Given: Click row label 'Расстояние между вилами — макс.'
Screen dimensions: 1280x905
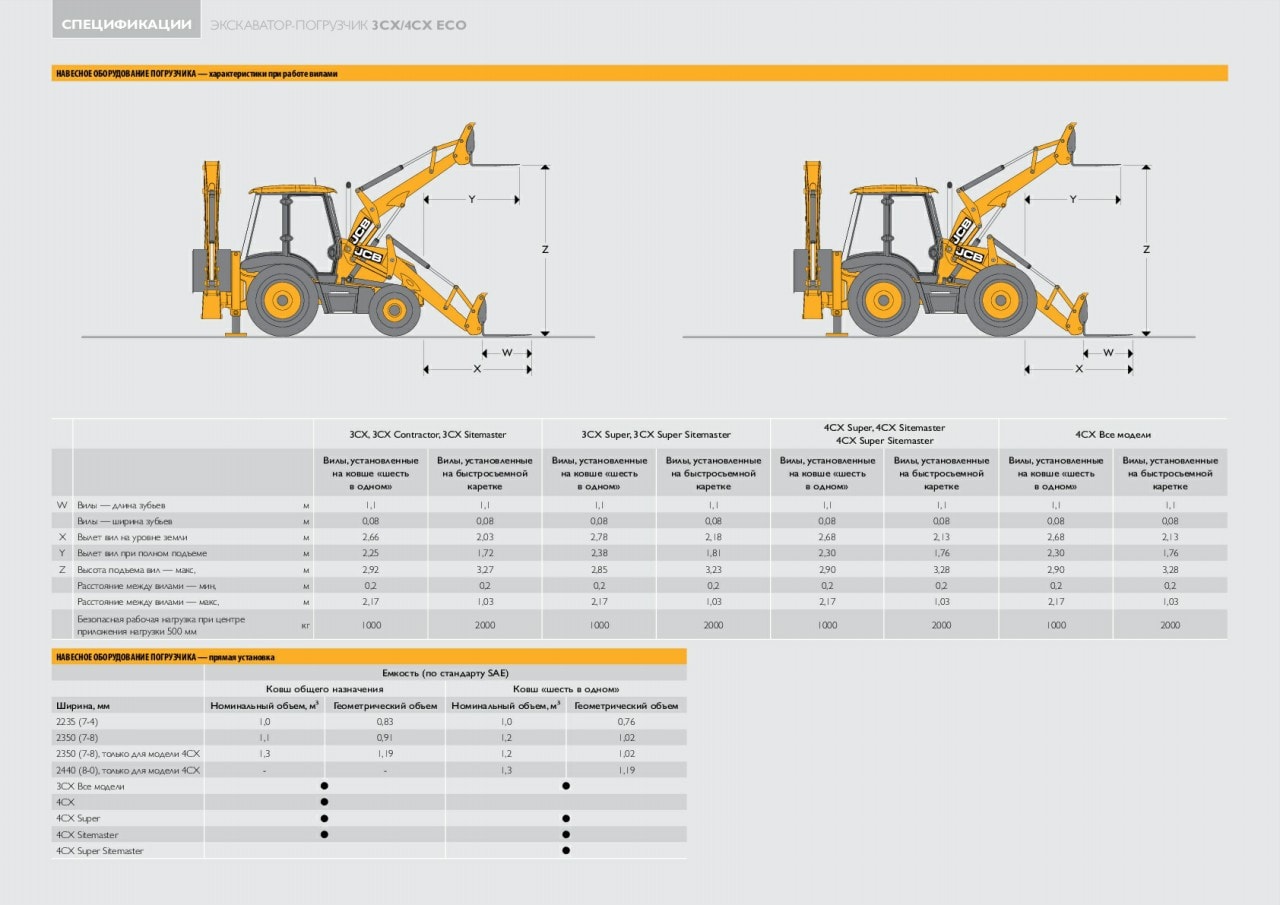Looking at the screenshot, I should click(148, 602).
